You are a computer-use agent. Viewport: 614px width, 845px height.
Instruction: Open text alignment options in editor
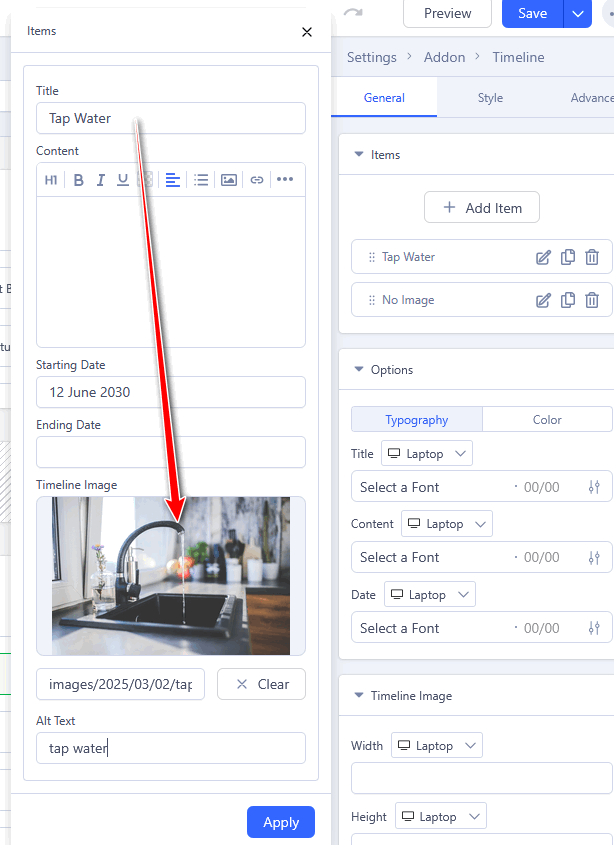coord(173,180)
